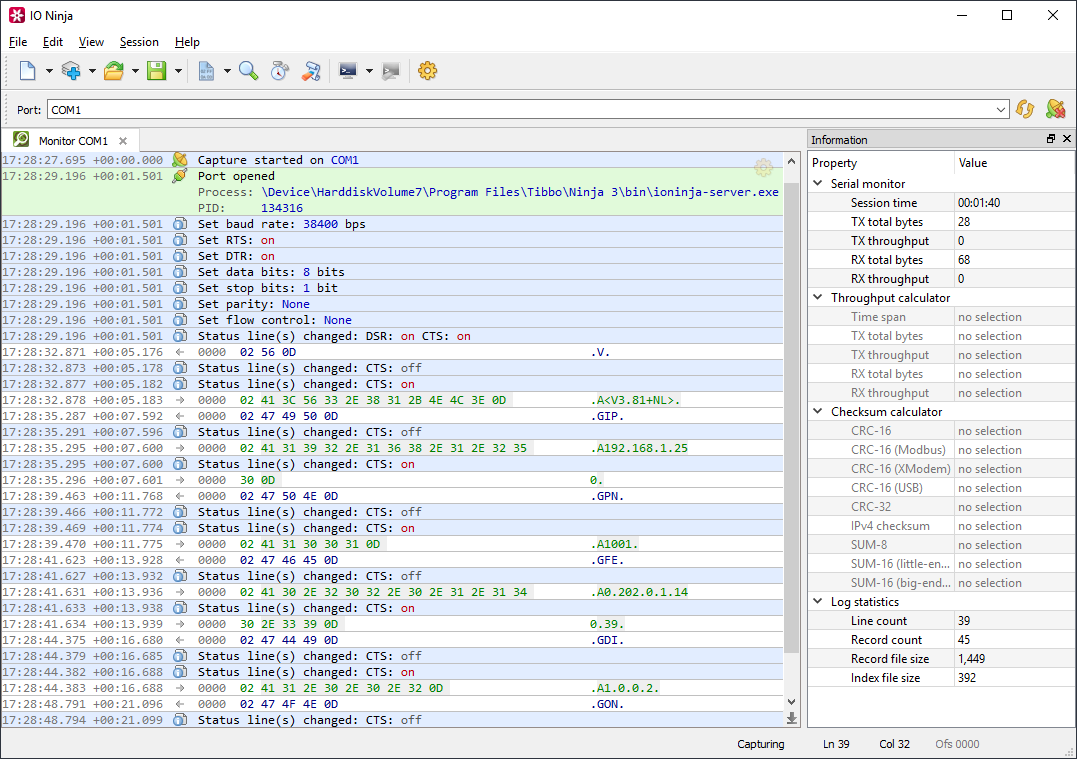This screenshot has height=759, width=1077.
Task: Open the binary view dropdown arrow
Action: 227,71
